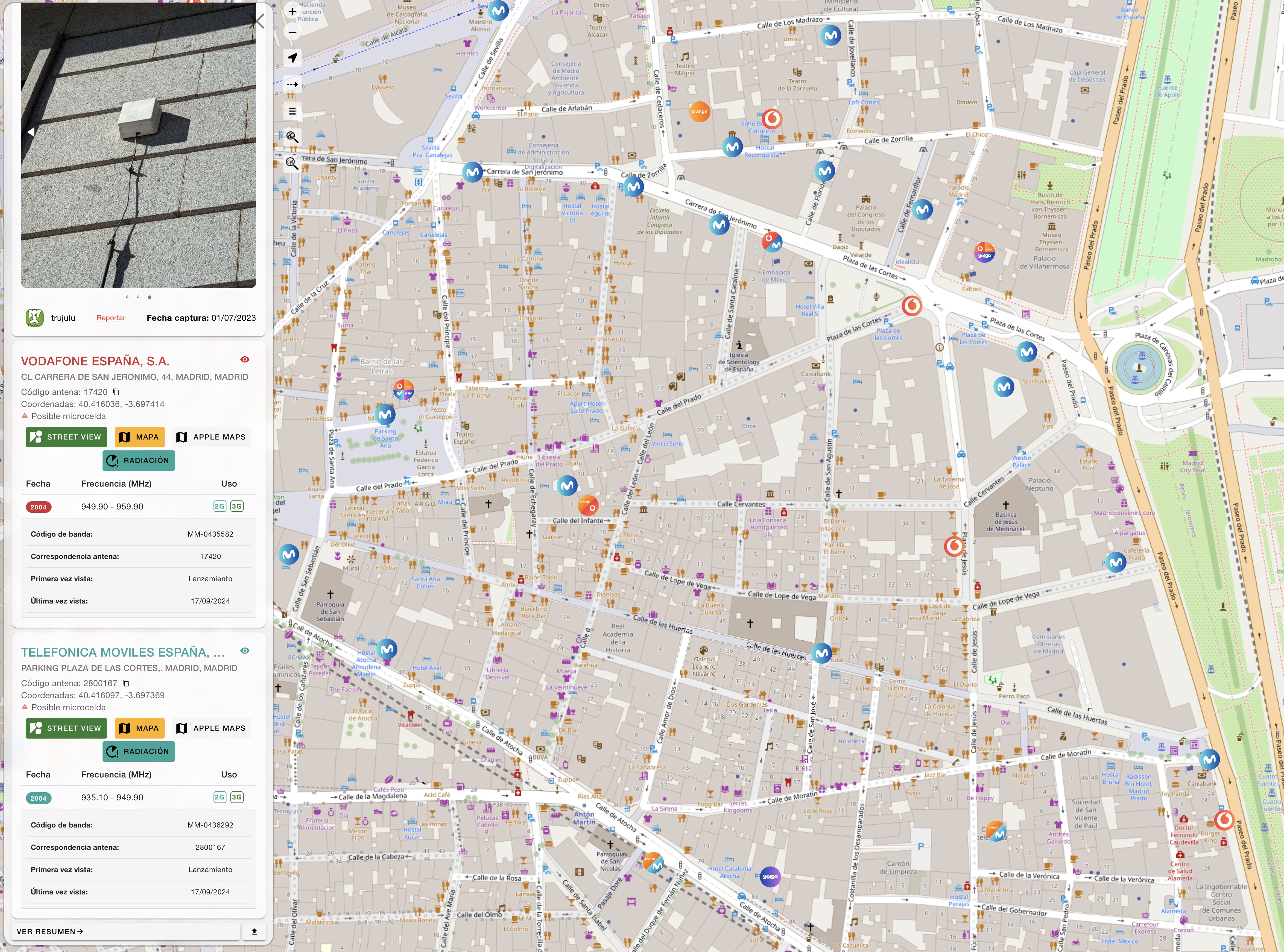Click the upload arrow beside Ver Resumen
The height and width of the screenshot is (952, 1284).
254,931
